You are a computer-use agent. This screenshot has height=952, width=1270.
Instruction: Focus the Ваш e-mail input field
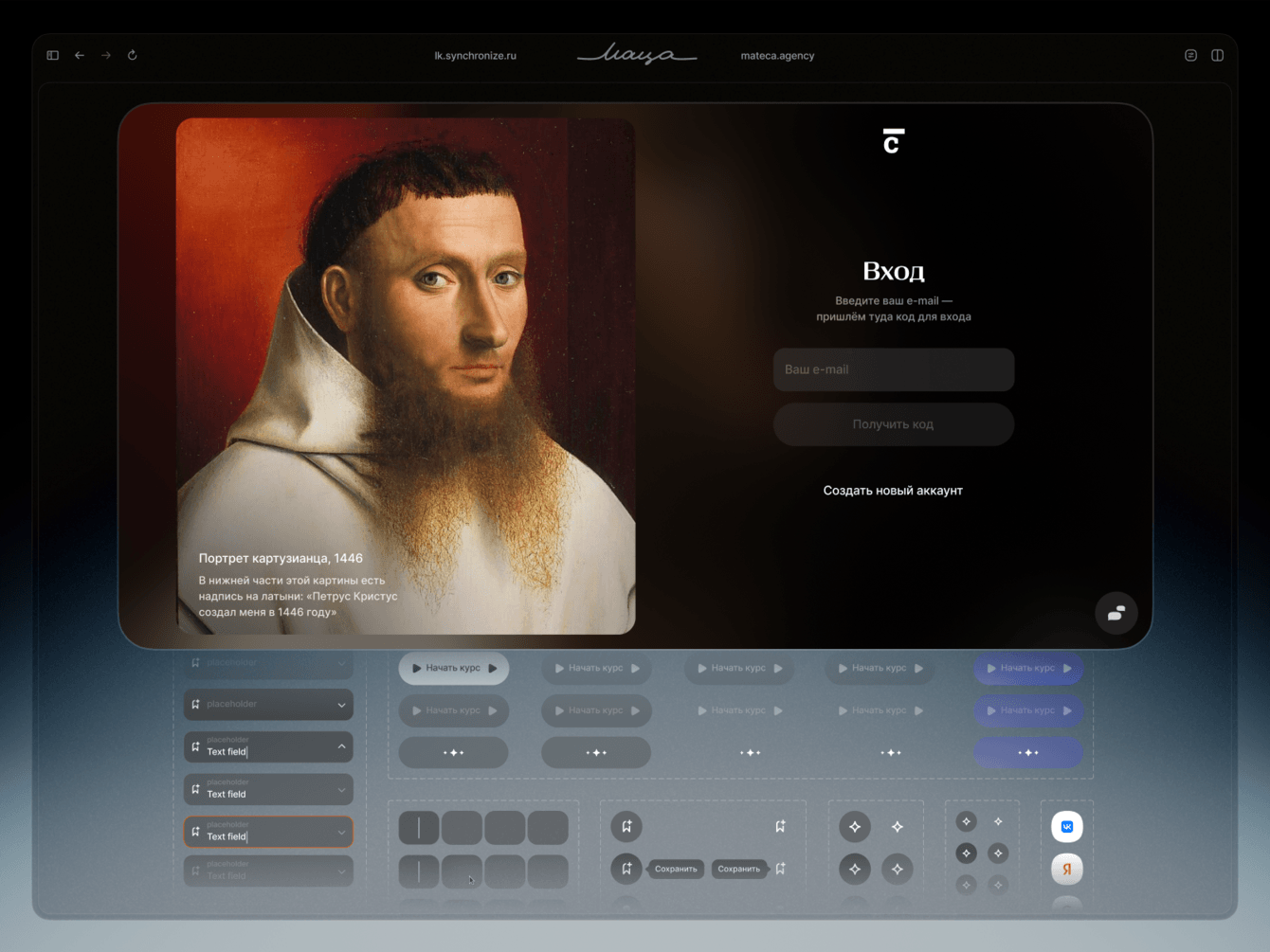pyautogui.click(x=894, y=369)
